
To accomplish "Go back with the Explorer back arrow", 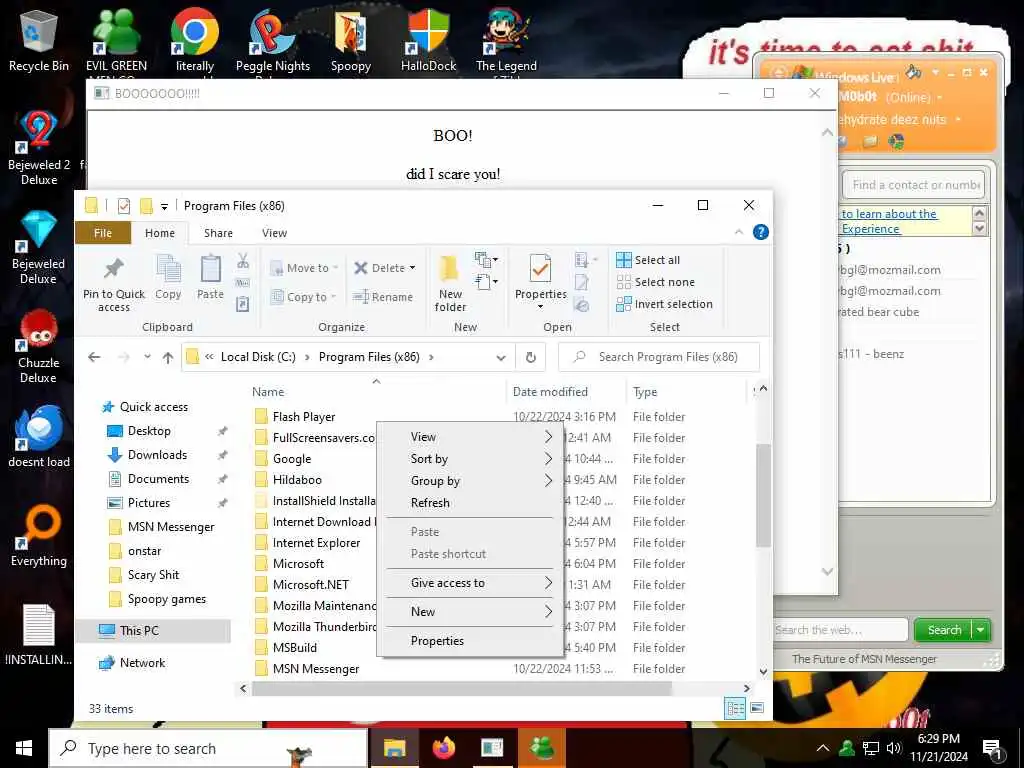I will point(94,357).
